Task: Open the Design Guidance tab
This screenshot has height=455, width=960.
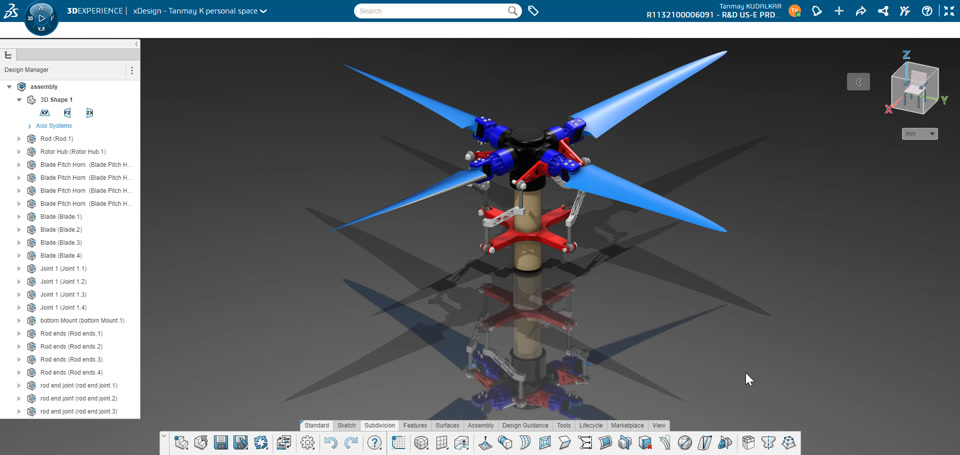Action: [525, 426]
